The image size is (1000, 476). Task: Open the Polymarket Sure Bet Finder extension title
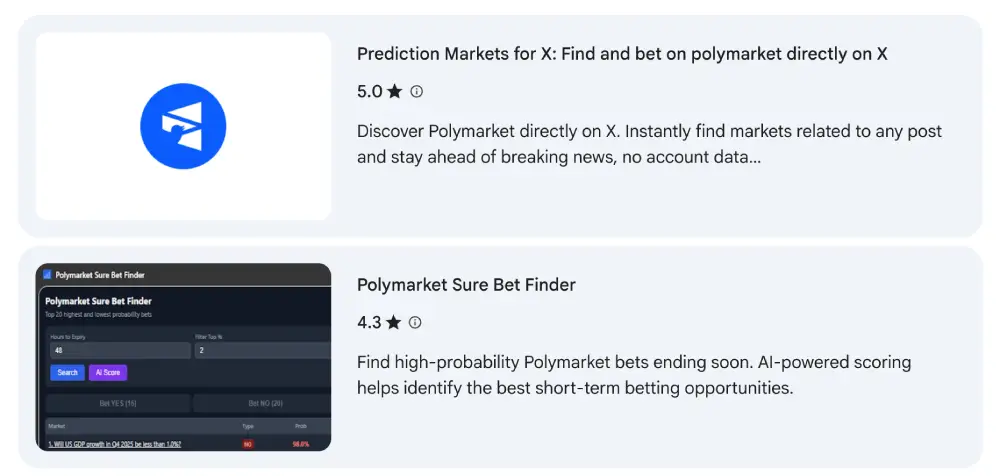pyautogui.click(x=466, y=285)
